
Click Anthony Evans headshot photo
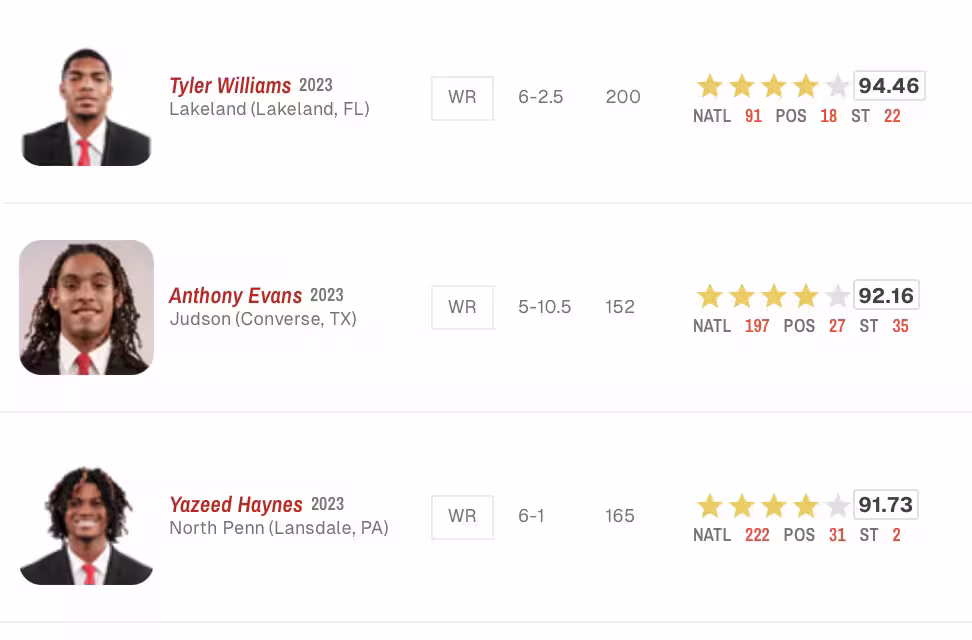(86, 308)
